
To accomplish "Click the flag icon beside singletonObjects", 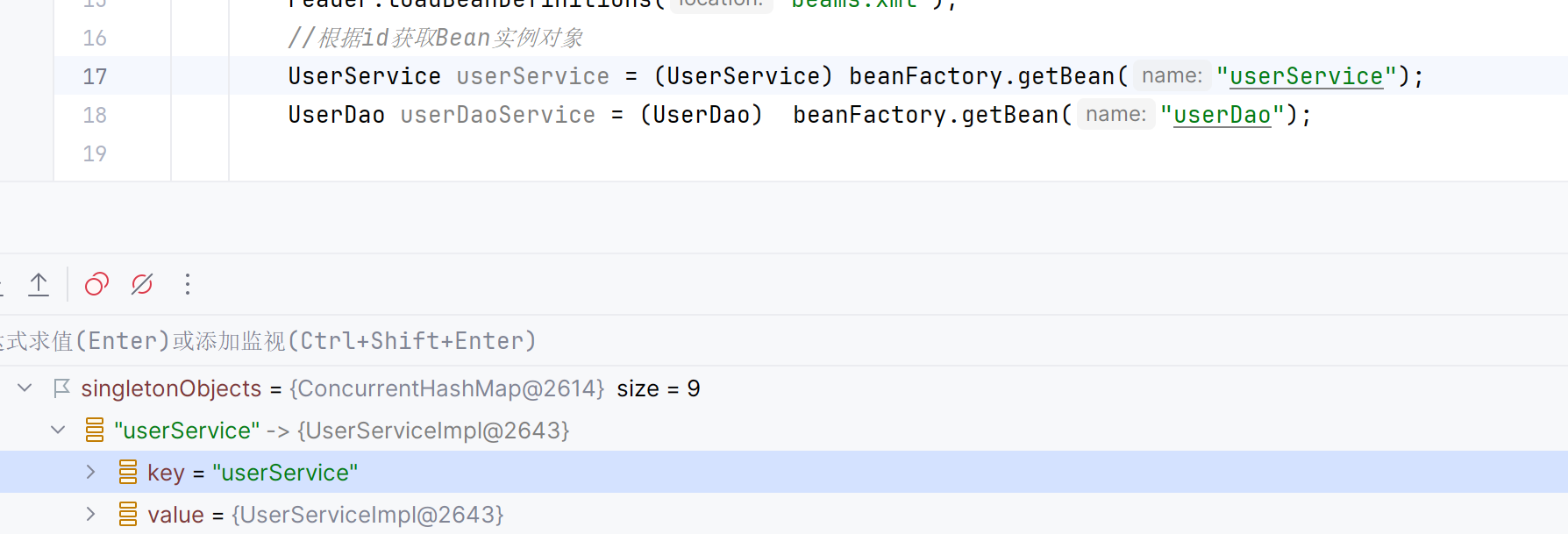I will coord(61,388).
